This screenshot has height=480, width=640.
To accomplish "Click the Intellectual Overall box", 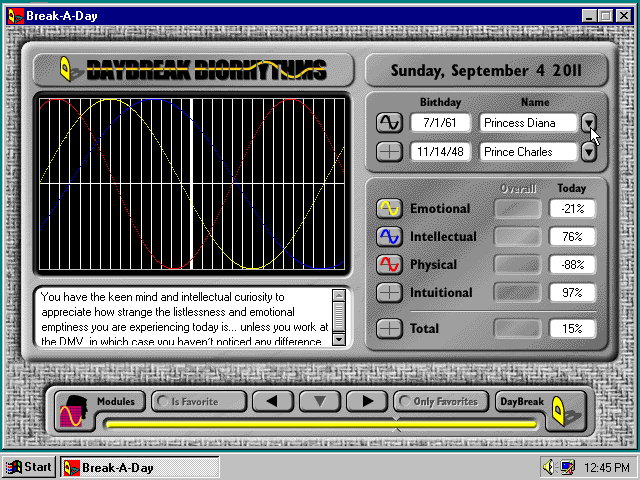I will coord(518,237).
